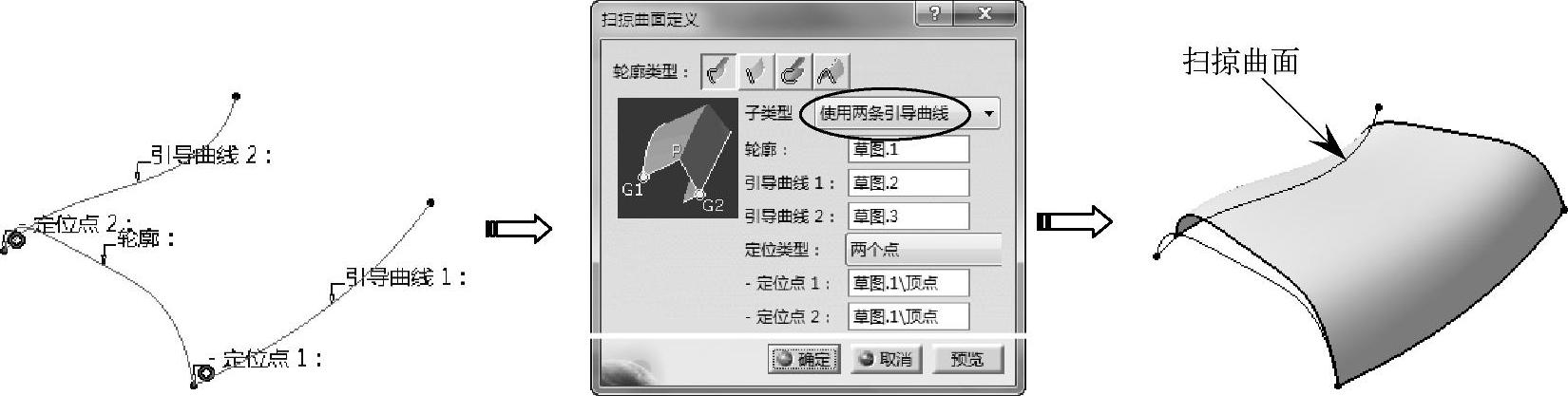1568x396 pixels.
Task: Select the third circle profile type icon
Action: [x=794, y=71]
